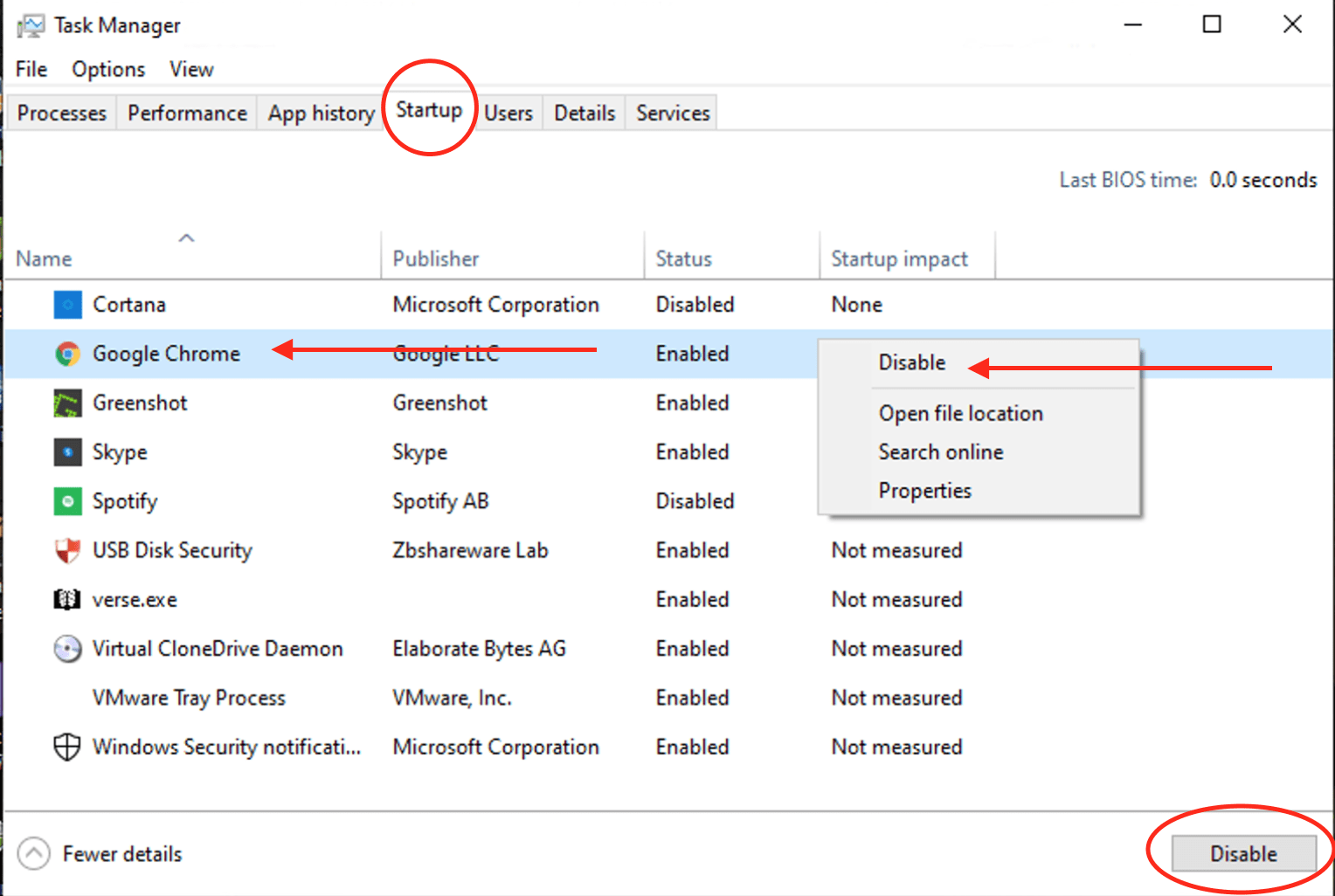The height and width of the screenshot is (896, 1335).
Task: Collapse view with Fewer details arrow
Action: click(34, 854)
